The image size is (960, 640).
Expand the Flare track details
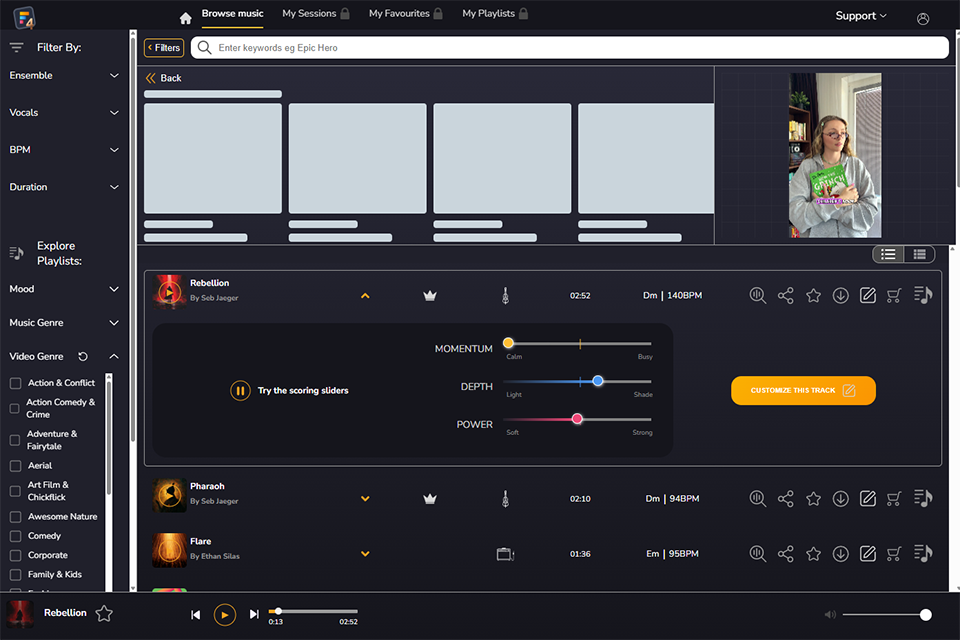365,554
